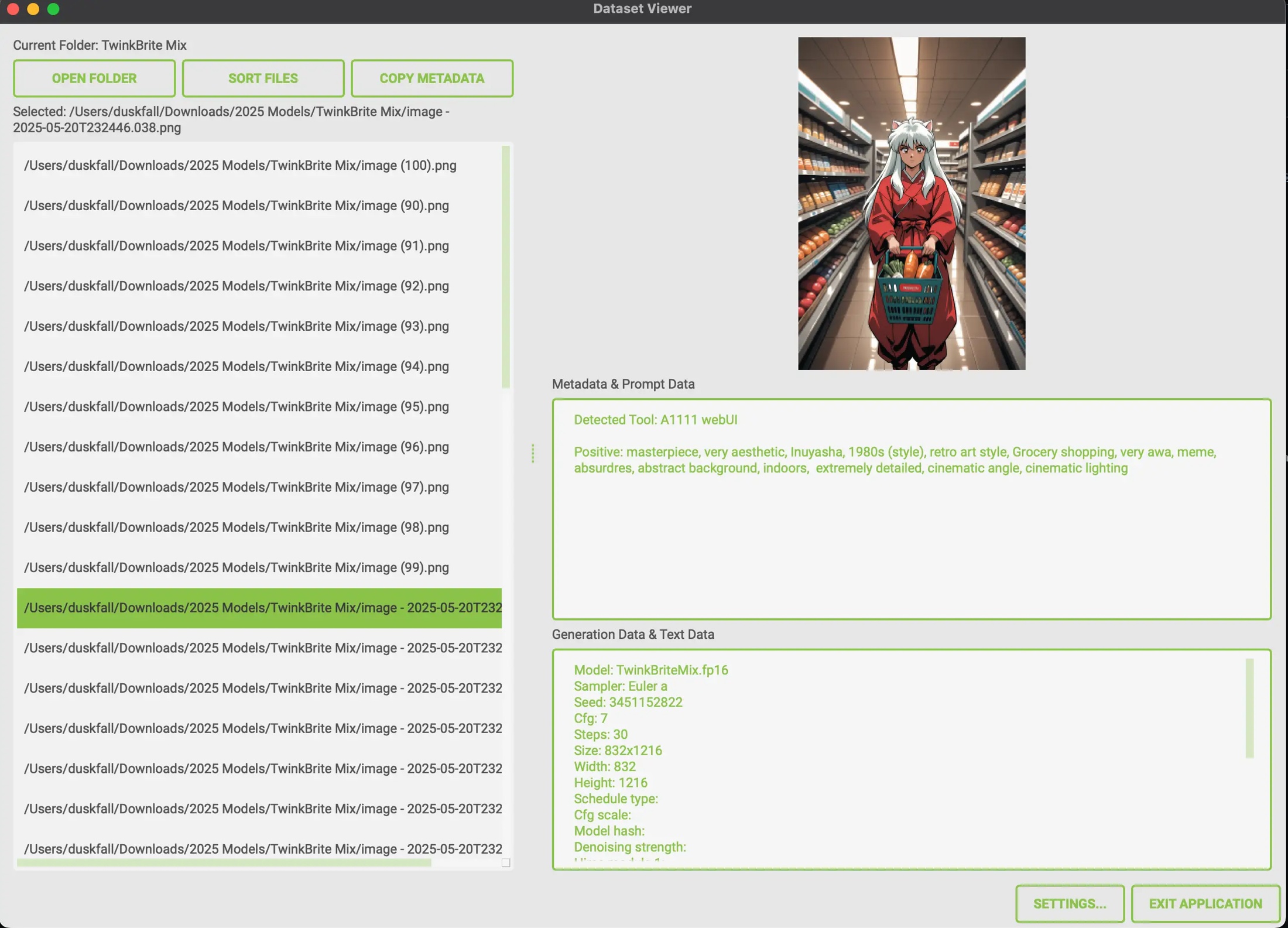Click the Steps: 30 line

point(601,735)
